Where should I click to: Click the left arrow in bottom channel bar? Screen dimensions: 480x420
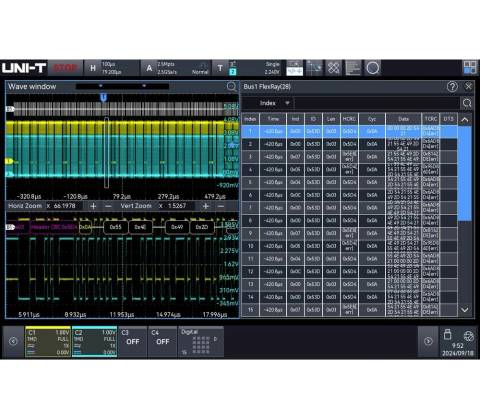point(13,341)
